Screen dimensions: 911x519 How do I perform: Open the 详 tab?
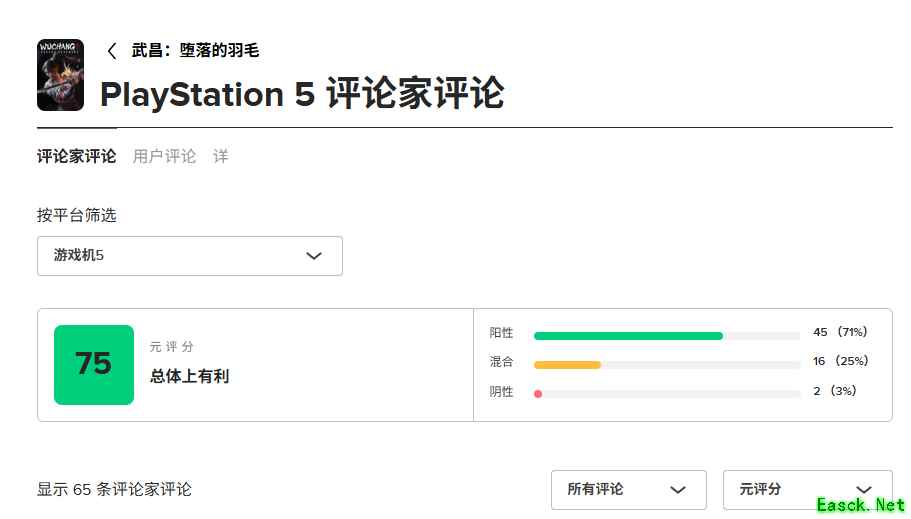(x=220, y=156)
